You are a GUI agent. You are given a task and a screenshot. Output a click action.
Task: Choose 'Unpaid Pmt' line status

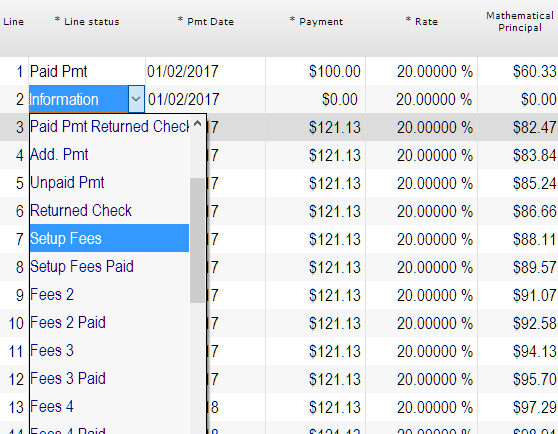tap(109, 182)
